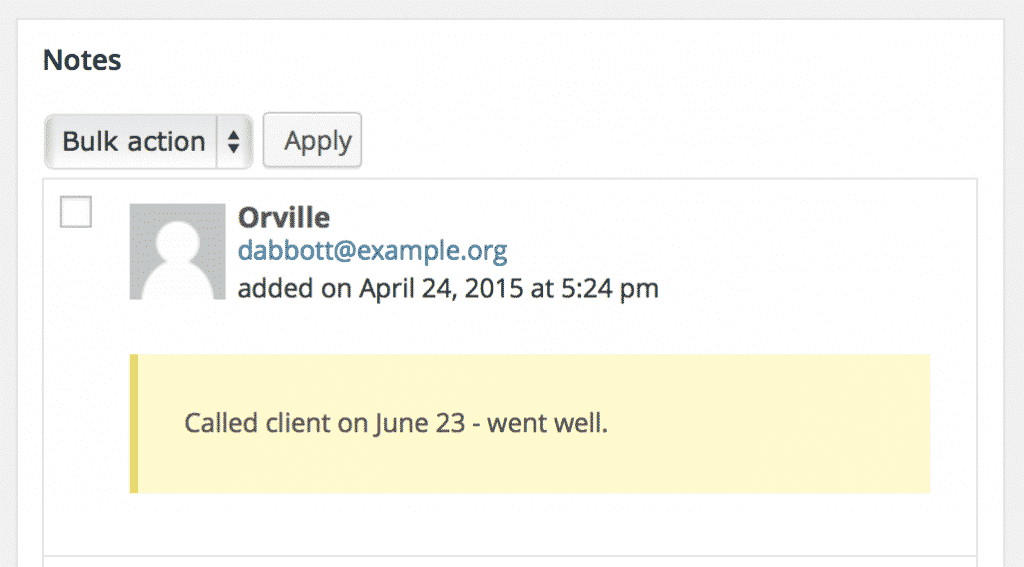Click the went well phrase in note
This screenshot has width=1024, height=567.
(x=547, y=423)
